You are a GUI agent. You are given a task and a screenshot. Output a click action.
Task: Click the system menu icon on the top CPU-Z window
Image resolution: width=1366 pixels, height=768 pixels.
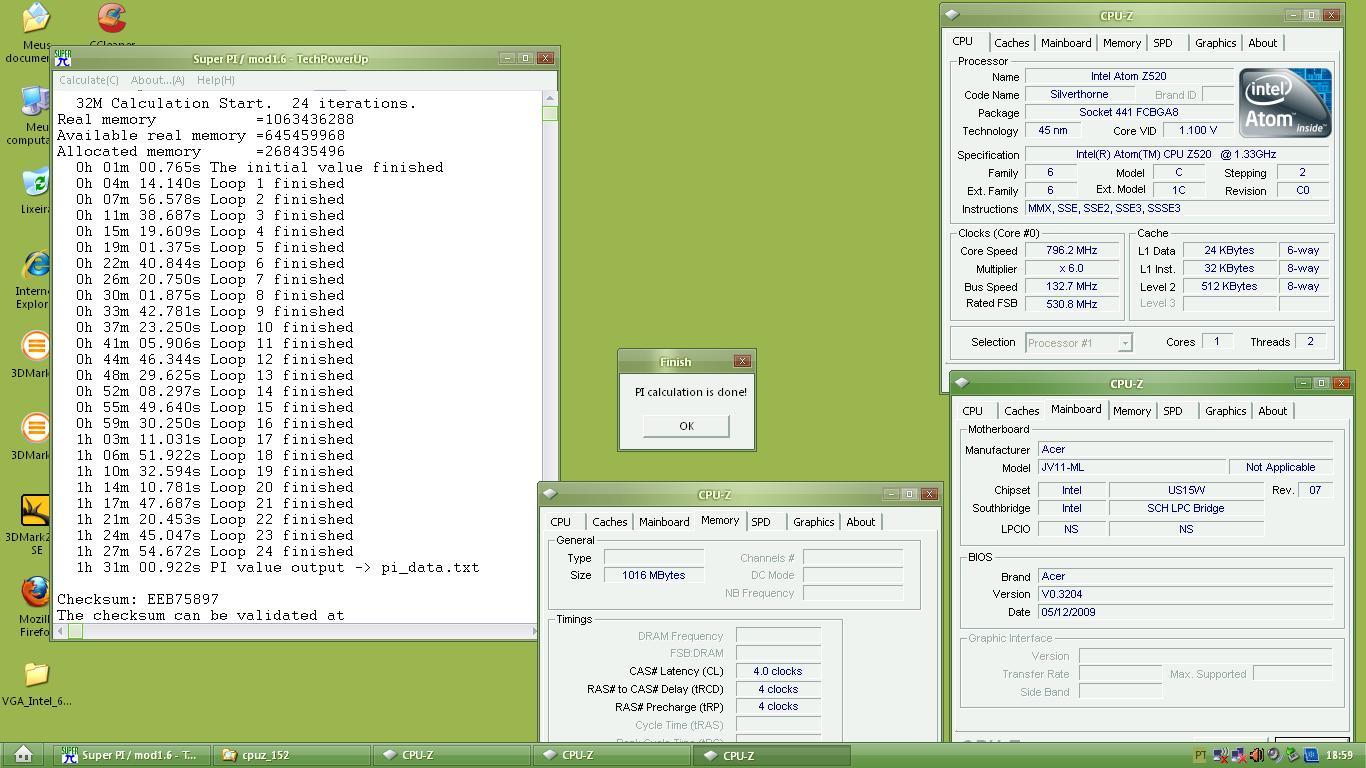tap(951, 15)
